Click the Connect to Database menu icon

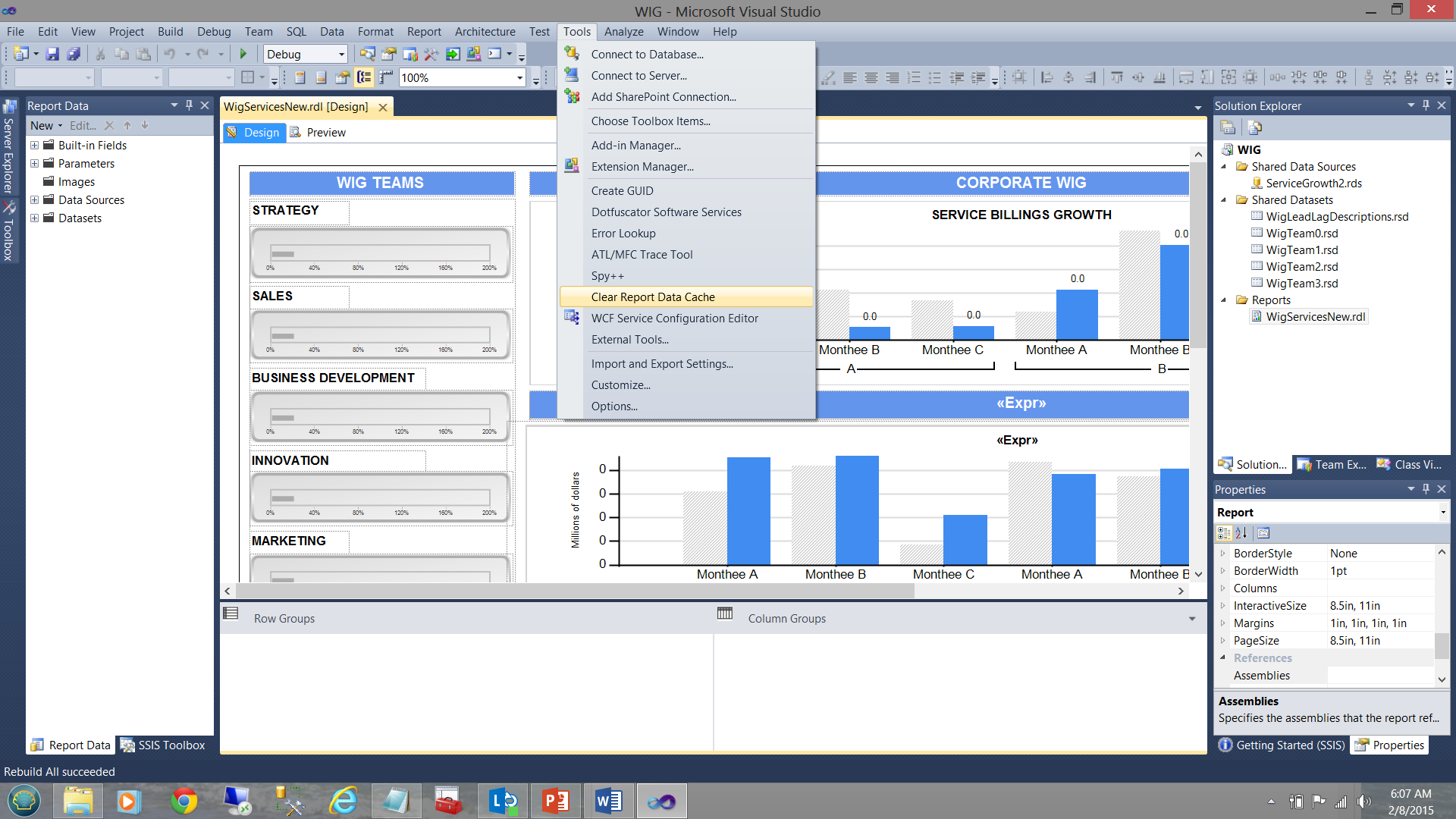coord(572,54)
